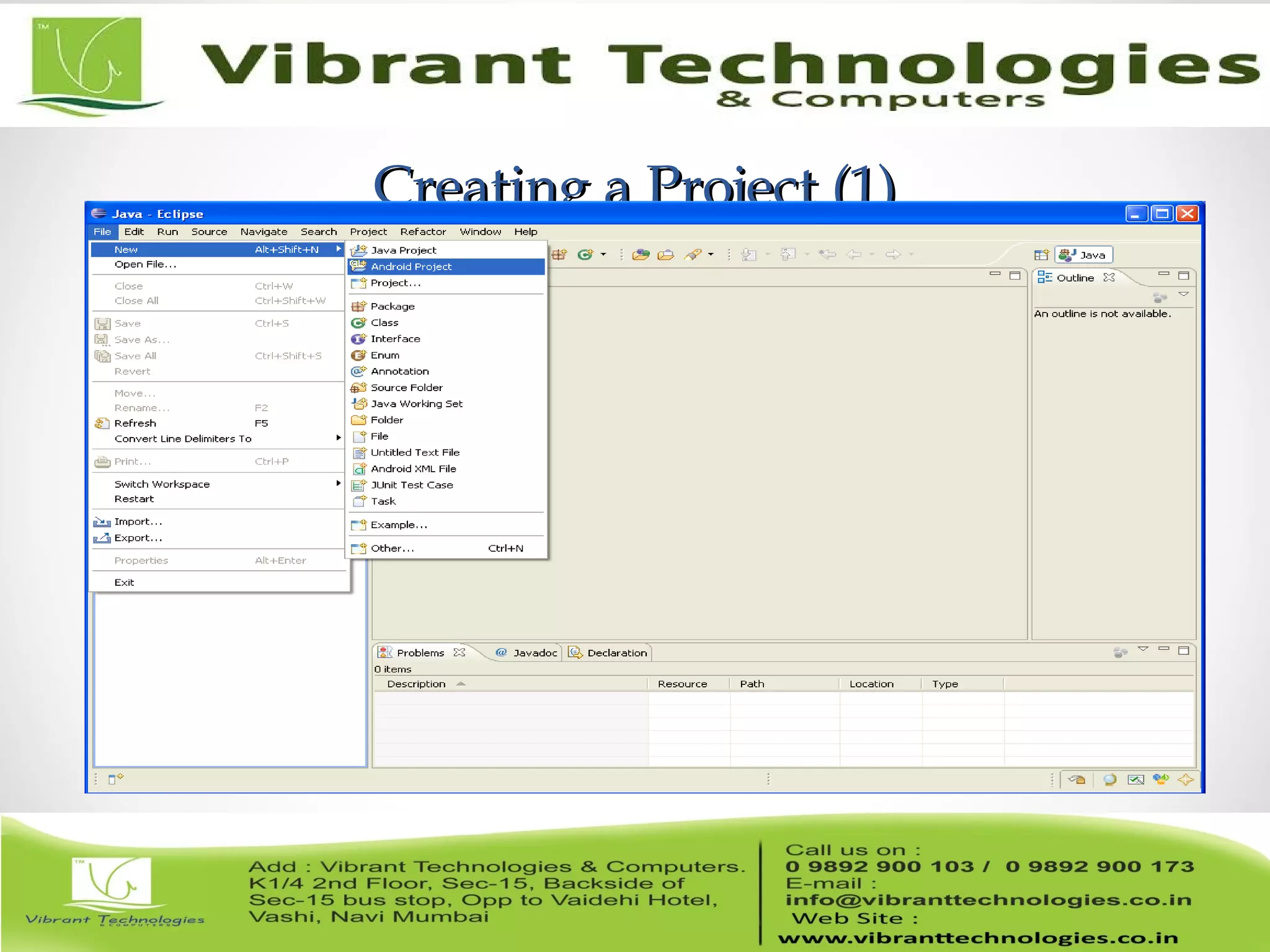Open the Outline view menu dropdown arrow
The height and width of the screenshot is (952, 1270).
(1183, 294)
